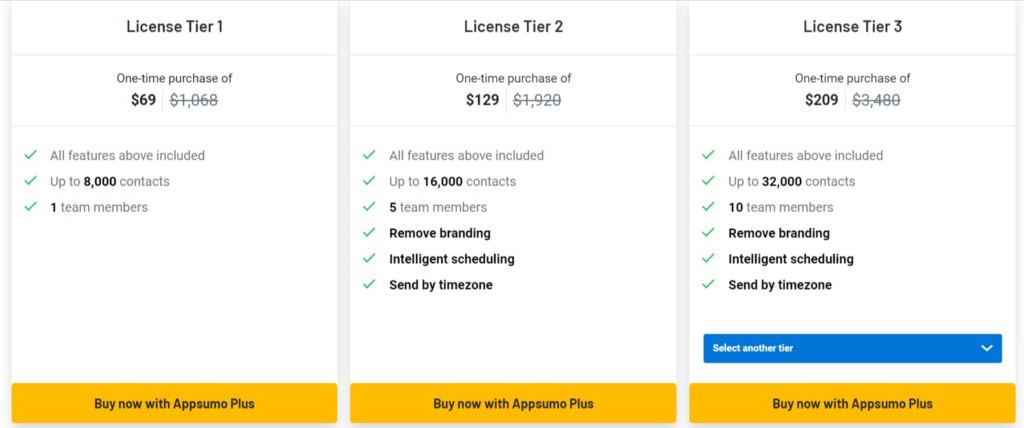Image resolution: width=1024 pixels, height=428 pixels.
Task: Select the License Tier 1 heading
Action: 174,27
